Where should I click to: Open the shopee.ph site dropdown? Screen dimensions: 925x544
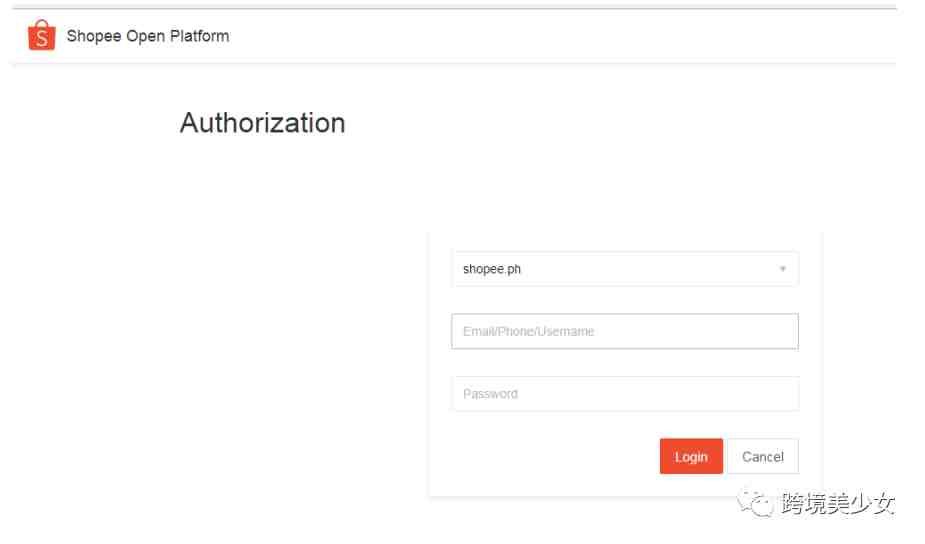625,269
